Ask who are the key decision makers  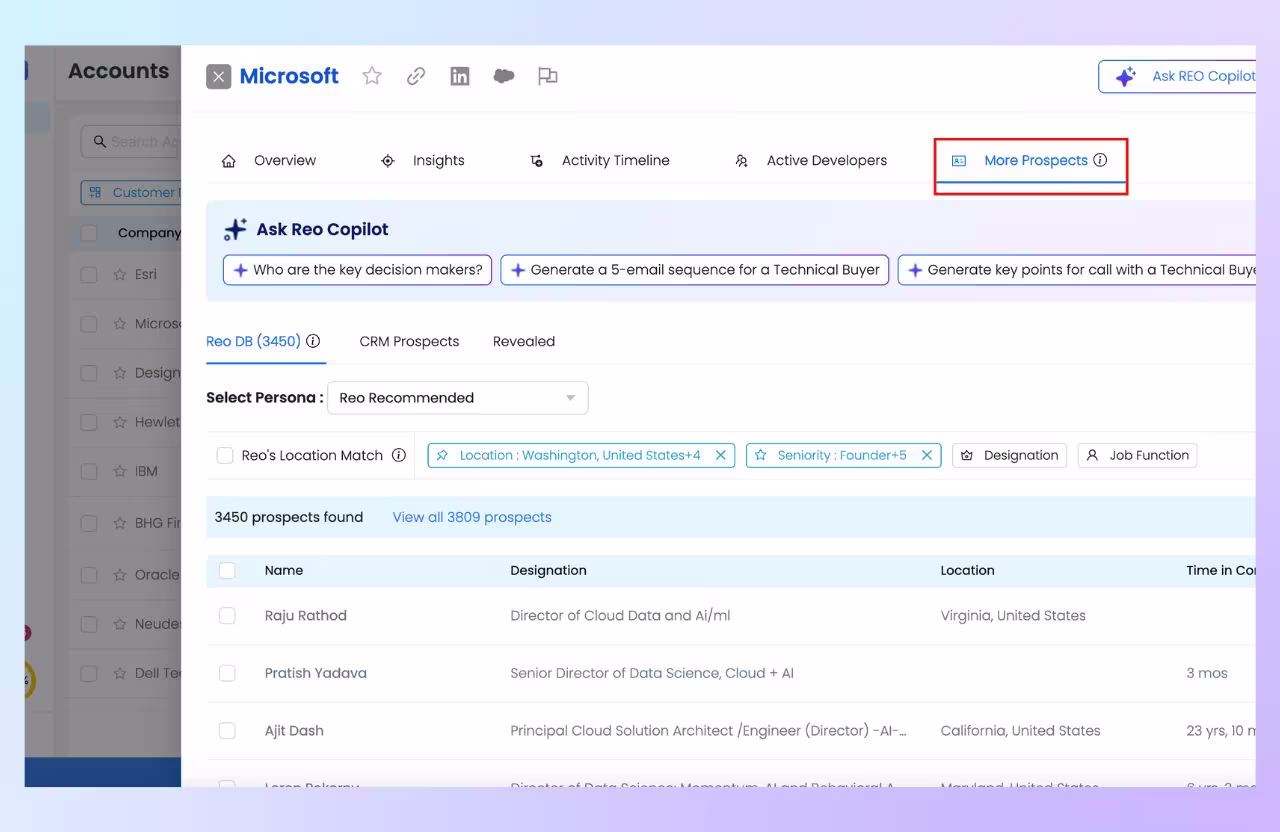(357, 270)
